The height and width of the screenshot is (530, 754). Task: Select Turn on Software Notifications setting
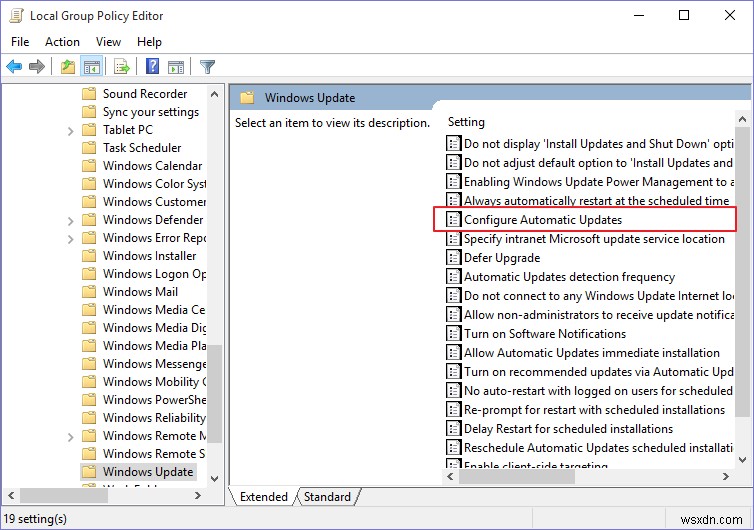click(545, 334)
